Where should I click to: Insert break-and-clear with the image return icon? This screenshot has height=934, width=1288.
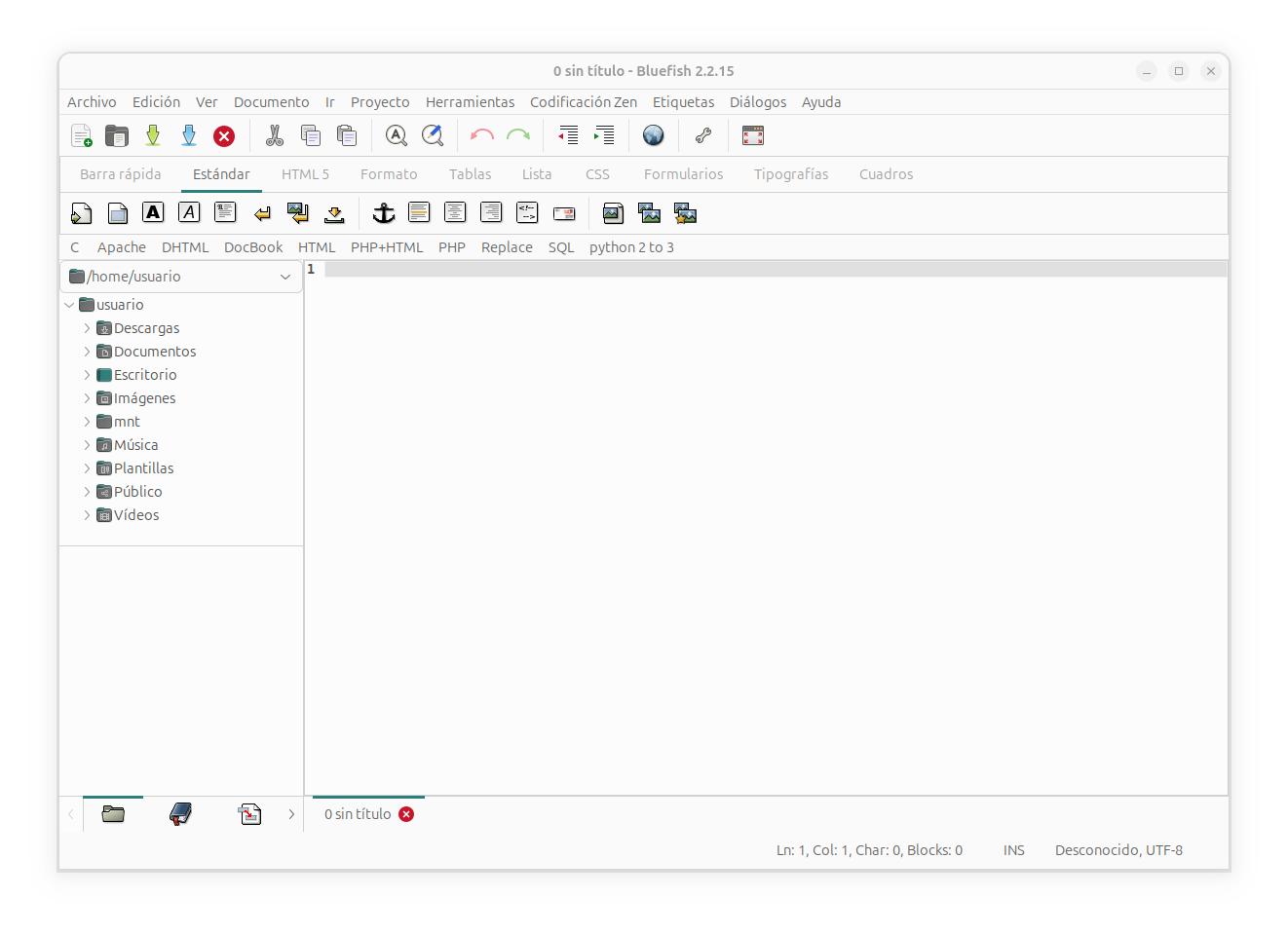pos(298,213)
